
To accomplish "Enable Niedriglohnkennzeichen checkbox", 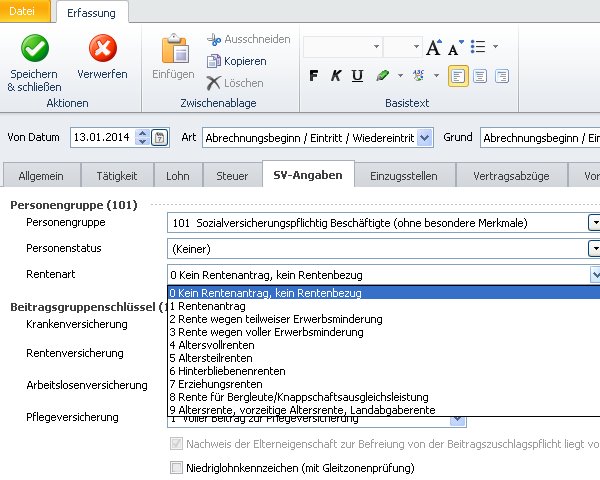I will [177, 467].
